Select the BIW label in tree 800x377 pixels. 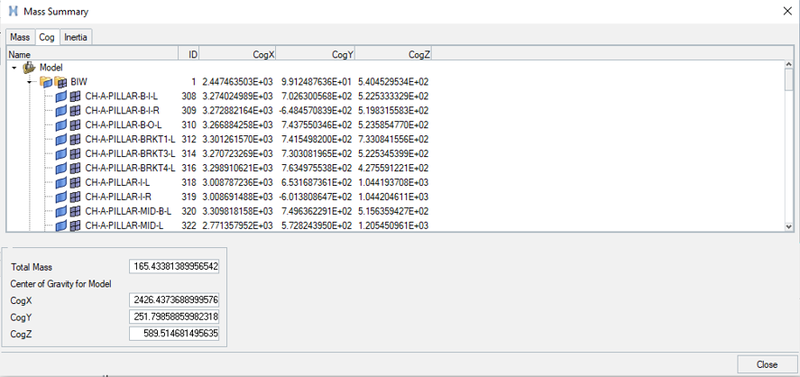[79, 82]
